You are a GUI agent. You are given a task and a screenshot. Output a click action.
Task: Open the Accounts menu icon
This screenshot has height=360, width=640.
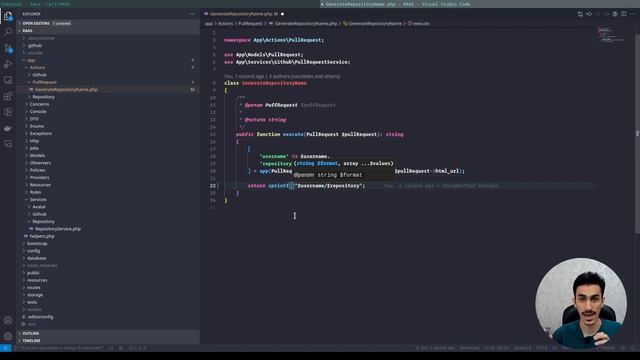click(8, 321)
